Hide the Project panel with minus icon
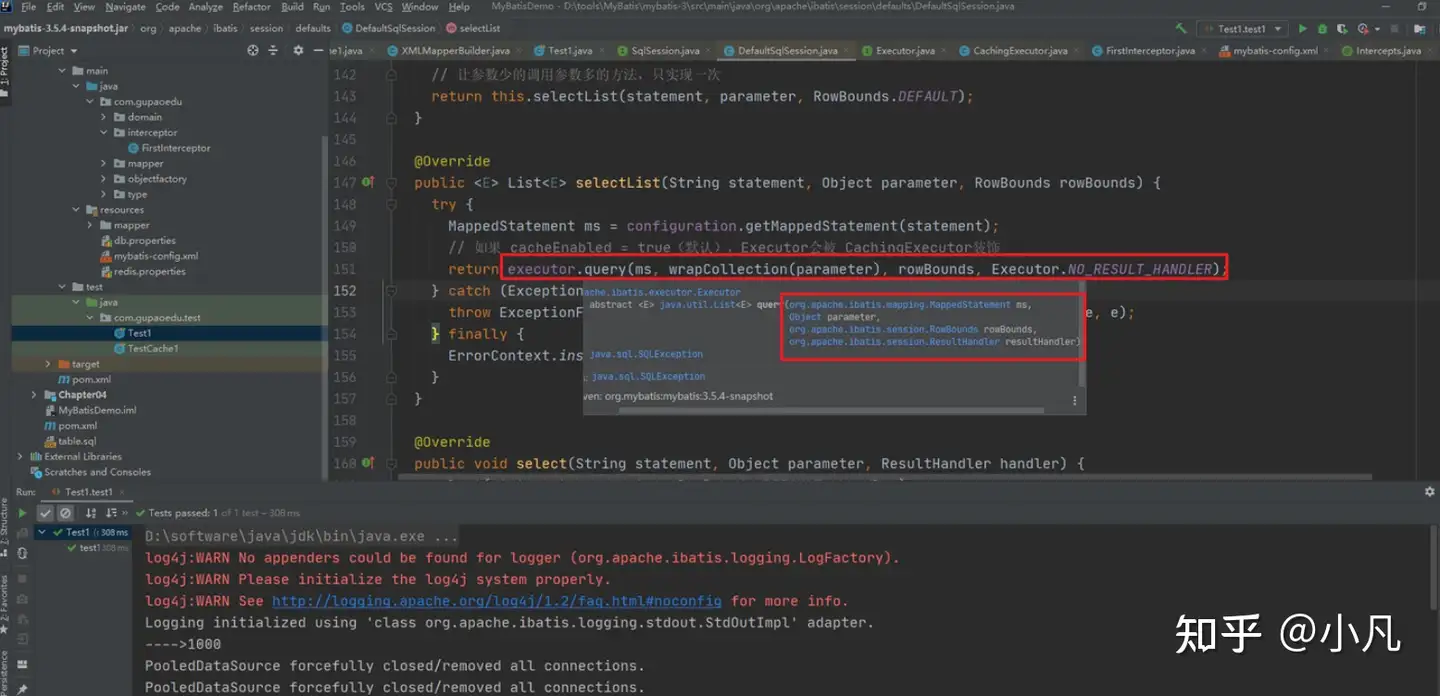Viewport: 1440px width, 696px height. tap(318, 50)
